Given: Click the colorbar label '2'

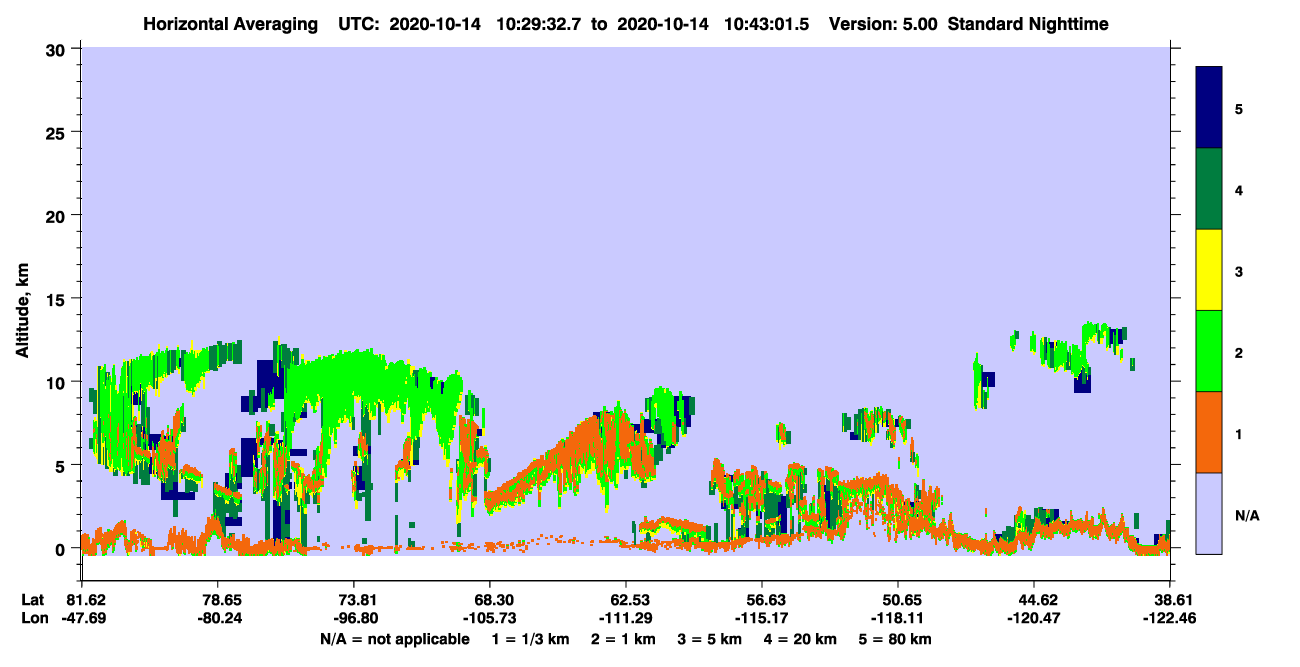Looking at the screenshot, I should point(1239,352).
